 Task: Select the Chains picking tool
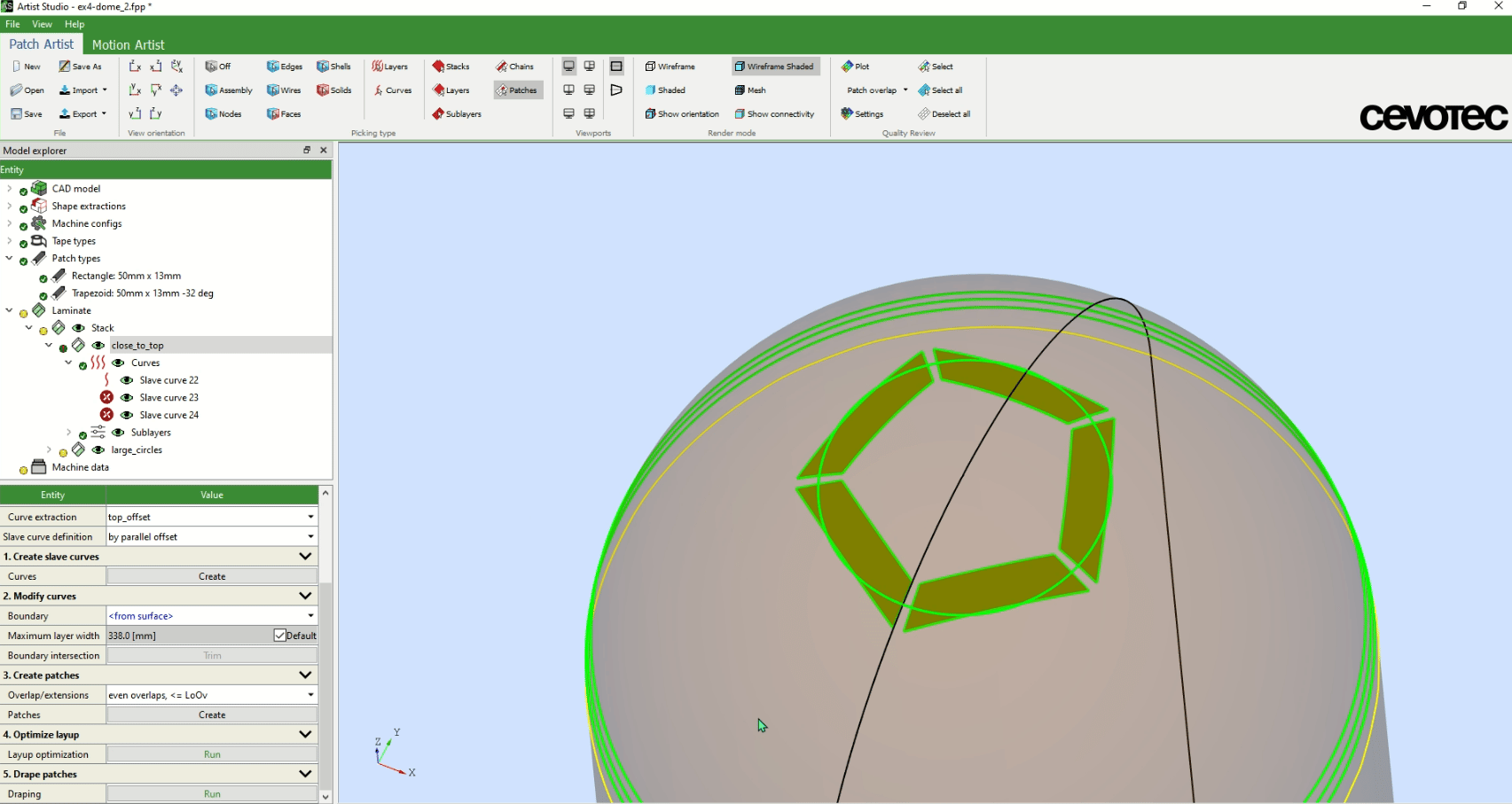click(514, 66)
